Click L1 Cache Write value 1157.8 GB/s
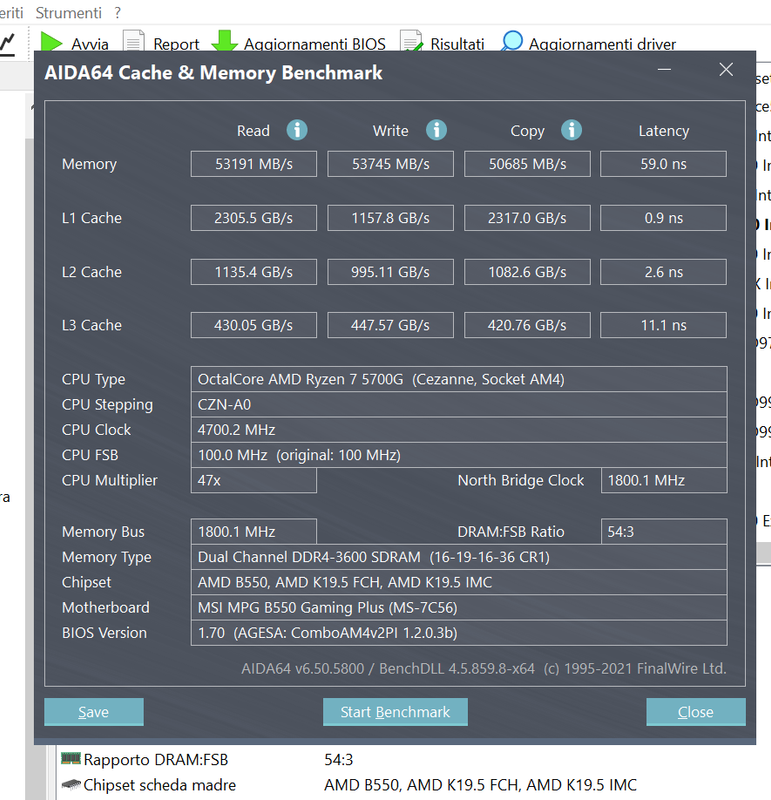The image size is (771, 800). [390, 218]
